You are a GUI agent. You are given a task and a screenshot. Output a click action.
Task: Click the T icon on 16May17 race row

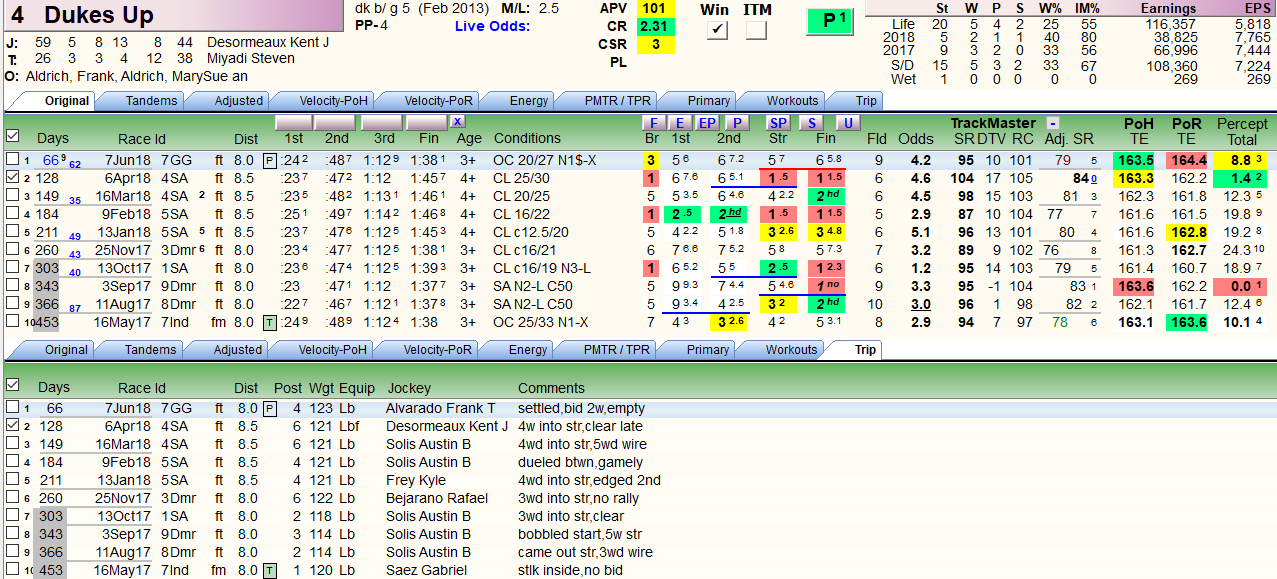point(268,322)
